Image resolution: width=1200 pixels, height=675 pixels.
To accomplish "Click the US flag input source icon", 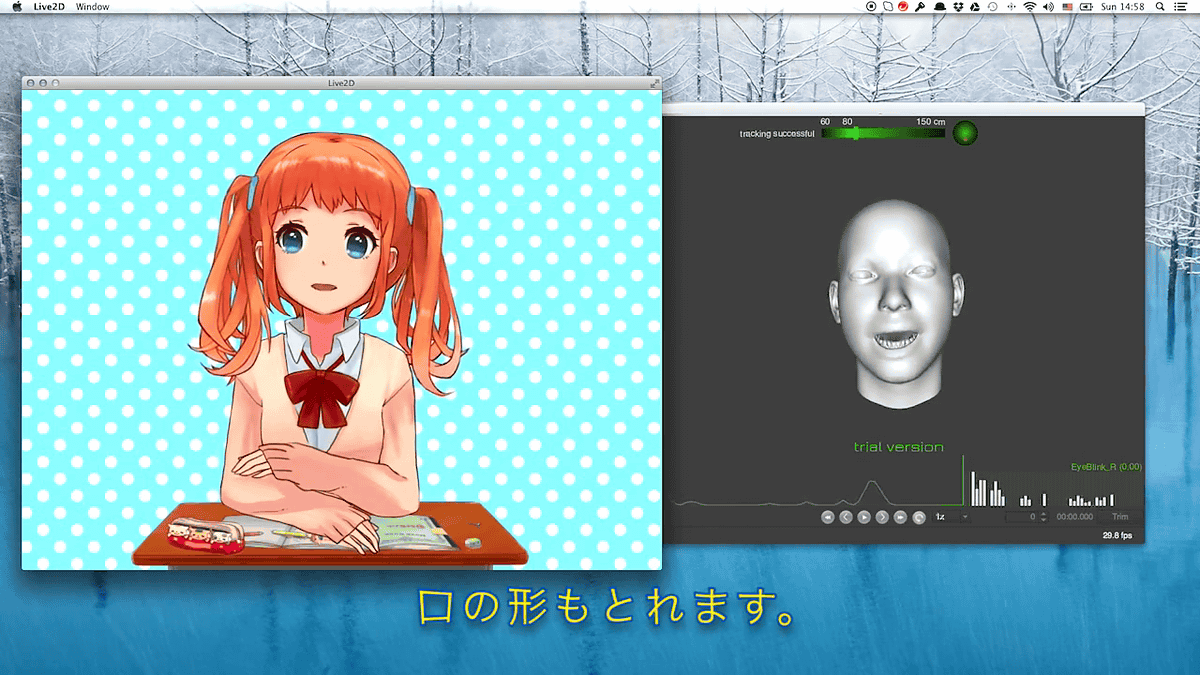I will click(x=1067, y=7).
